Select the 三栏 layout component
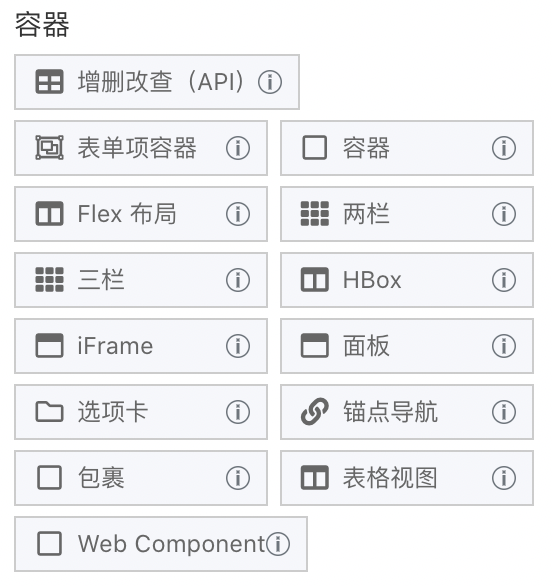This screenshot has height=586, width=552. pos(141,280)
